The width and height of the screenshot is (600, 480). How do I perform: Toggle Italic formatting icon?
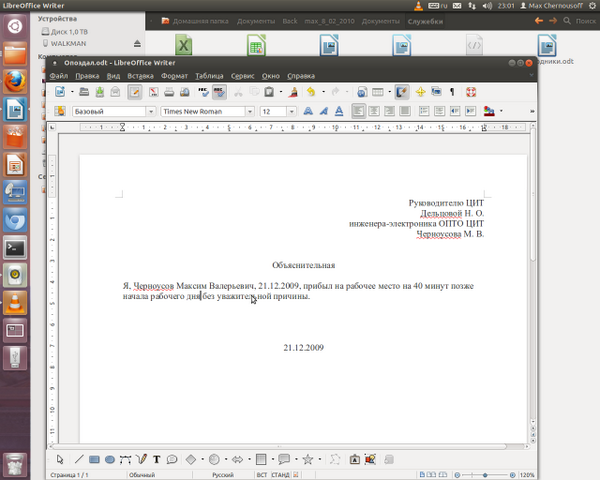(324, 111)
